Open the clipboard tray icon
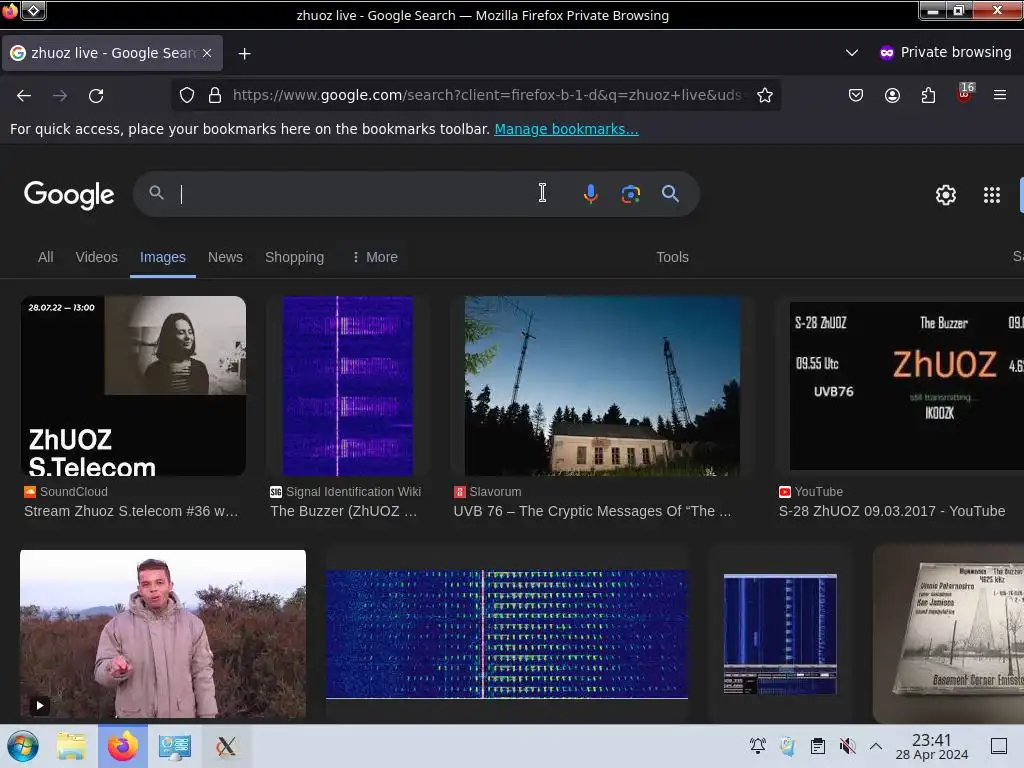 coord(817,746)
